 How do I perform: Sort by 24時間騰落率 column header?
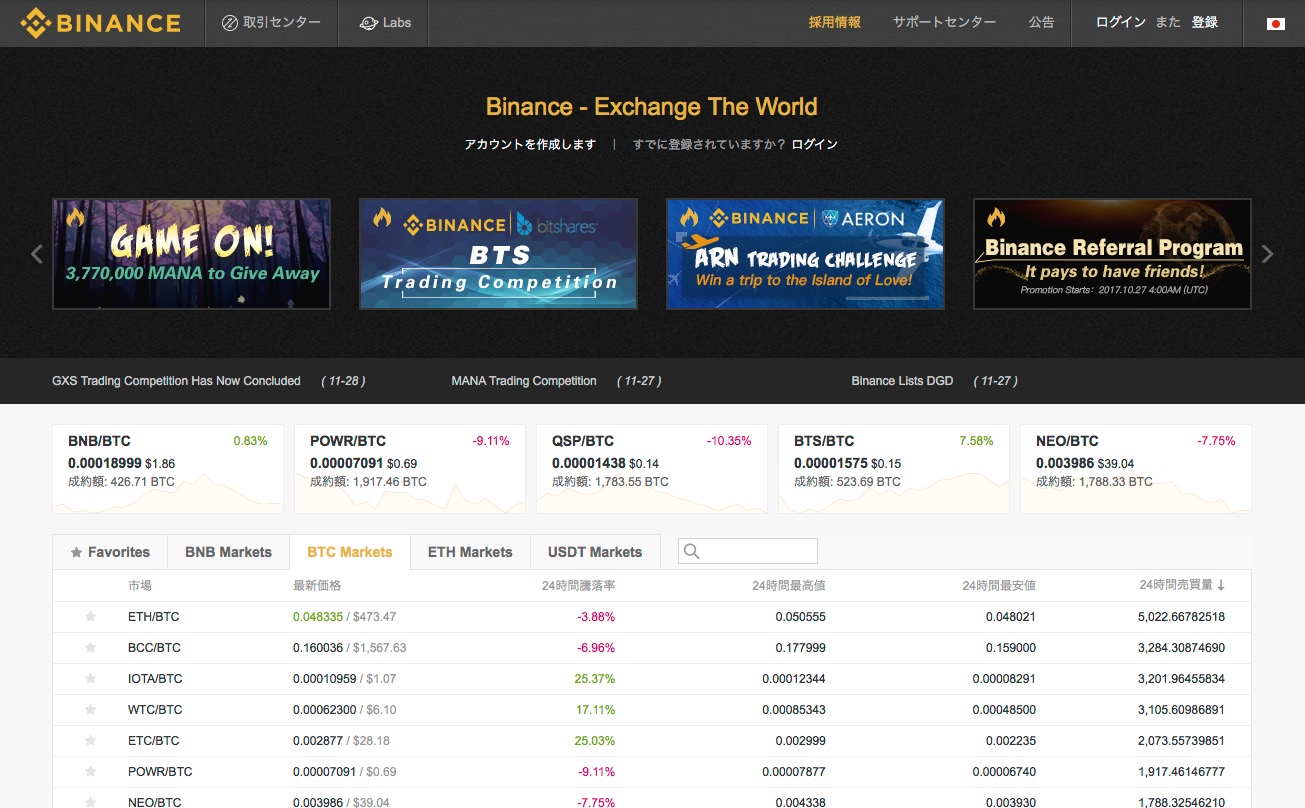(x=578, y=585)
